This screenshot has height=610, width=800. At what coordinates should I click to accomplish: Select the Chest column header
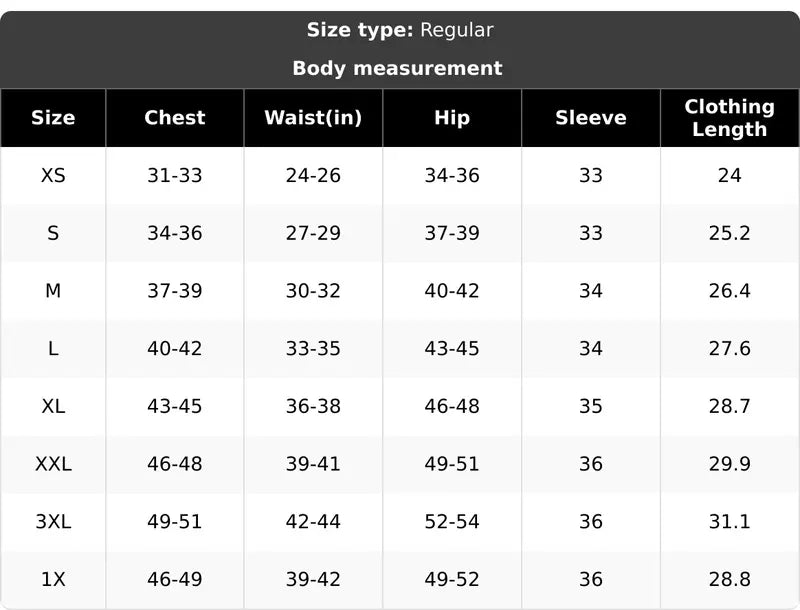pos(175,118)
